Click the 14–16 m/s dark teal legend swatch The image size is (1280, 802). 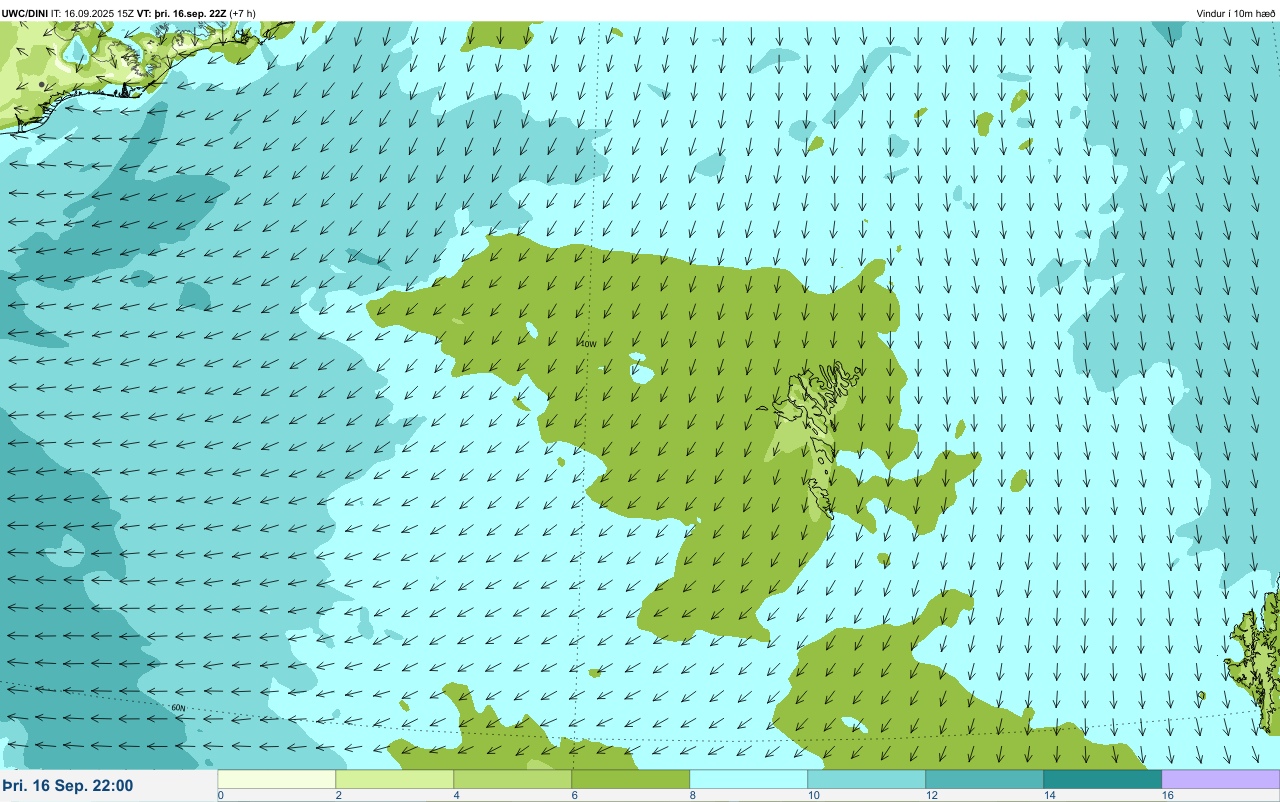coord(1103,779)
